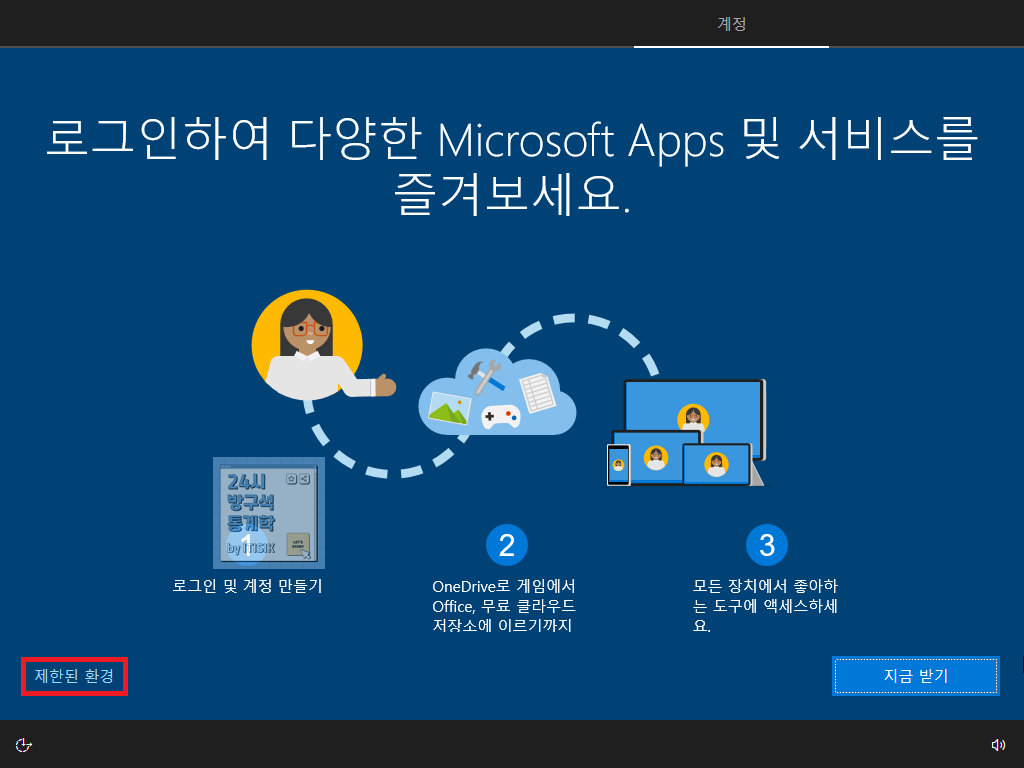This screenshot has height=768, width=1024.
Task: Click the cloud apps illustration
Action: pos(497,392)
